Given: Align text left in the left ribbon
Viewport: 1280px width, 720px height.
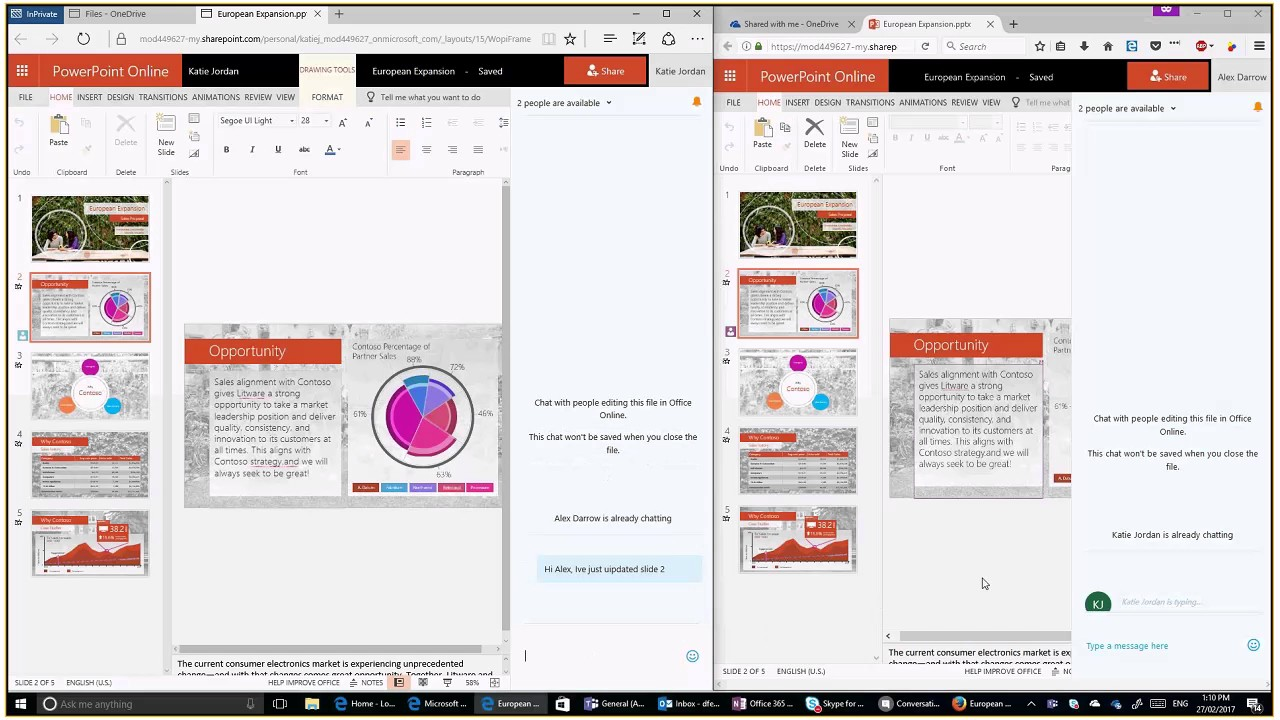Looking at the screenshot, I should pos(400,150).
